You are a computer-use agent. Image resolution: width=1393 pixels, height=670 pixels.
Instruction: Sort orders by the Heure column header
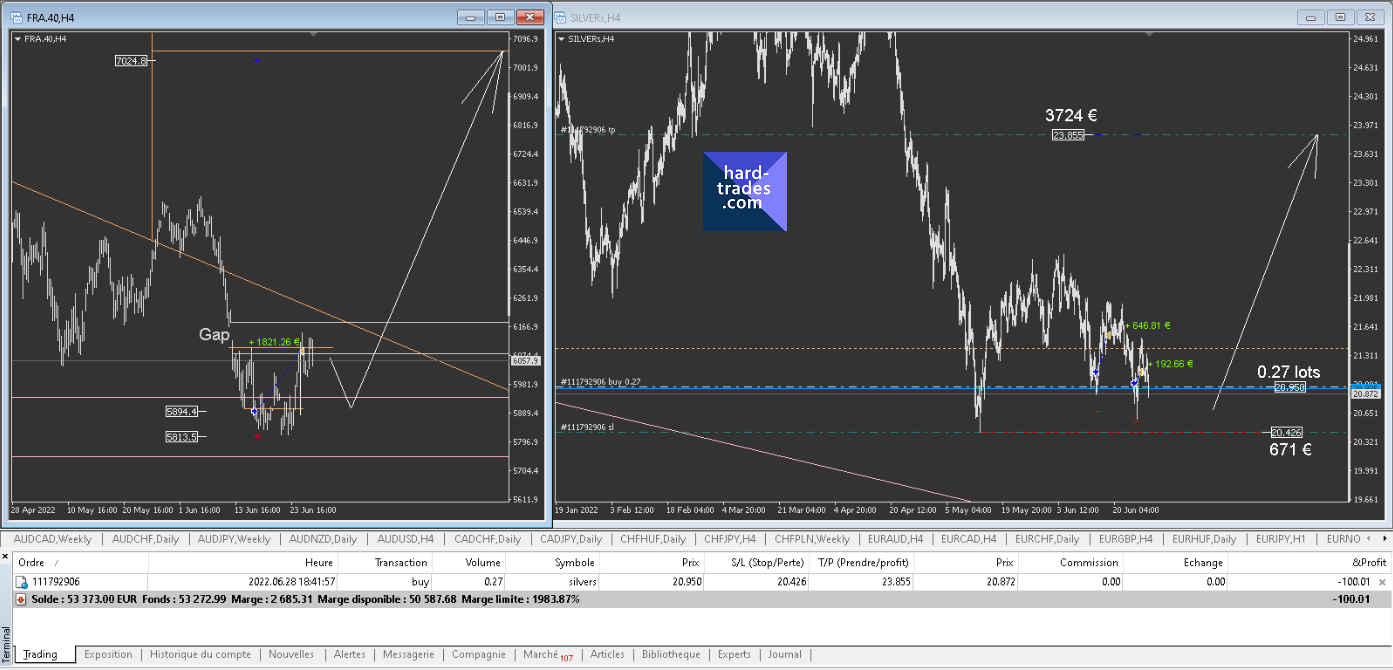pyautogui.click(x=244, y=562)
